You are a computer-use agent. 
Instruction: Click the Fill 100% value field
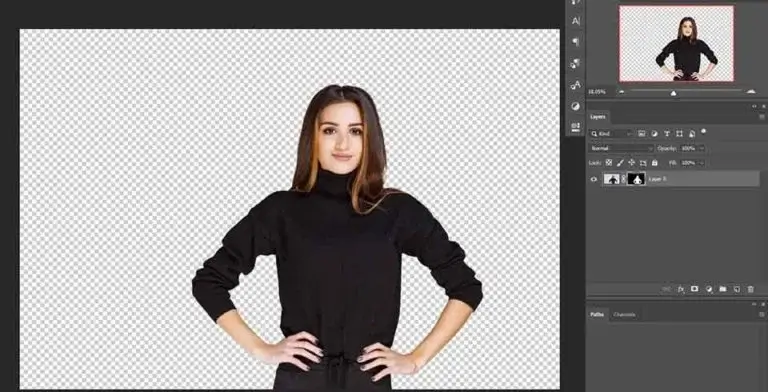(x=688, y=162)
